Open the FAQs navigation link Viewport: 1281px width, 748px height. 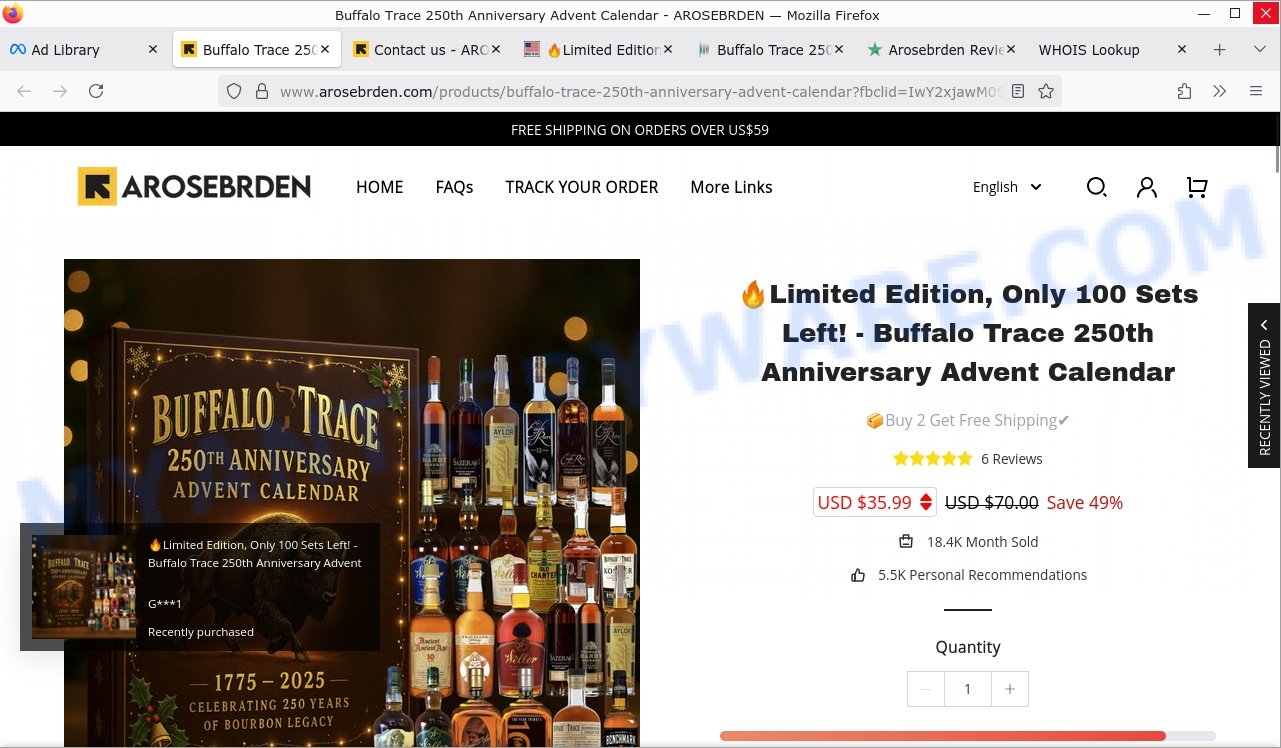pyautogui.click(x=454, y=187)
